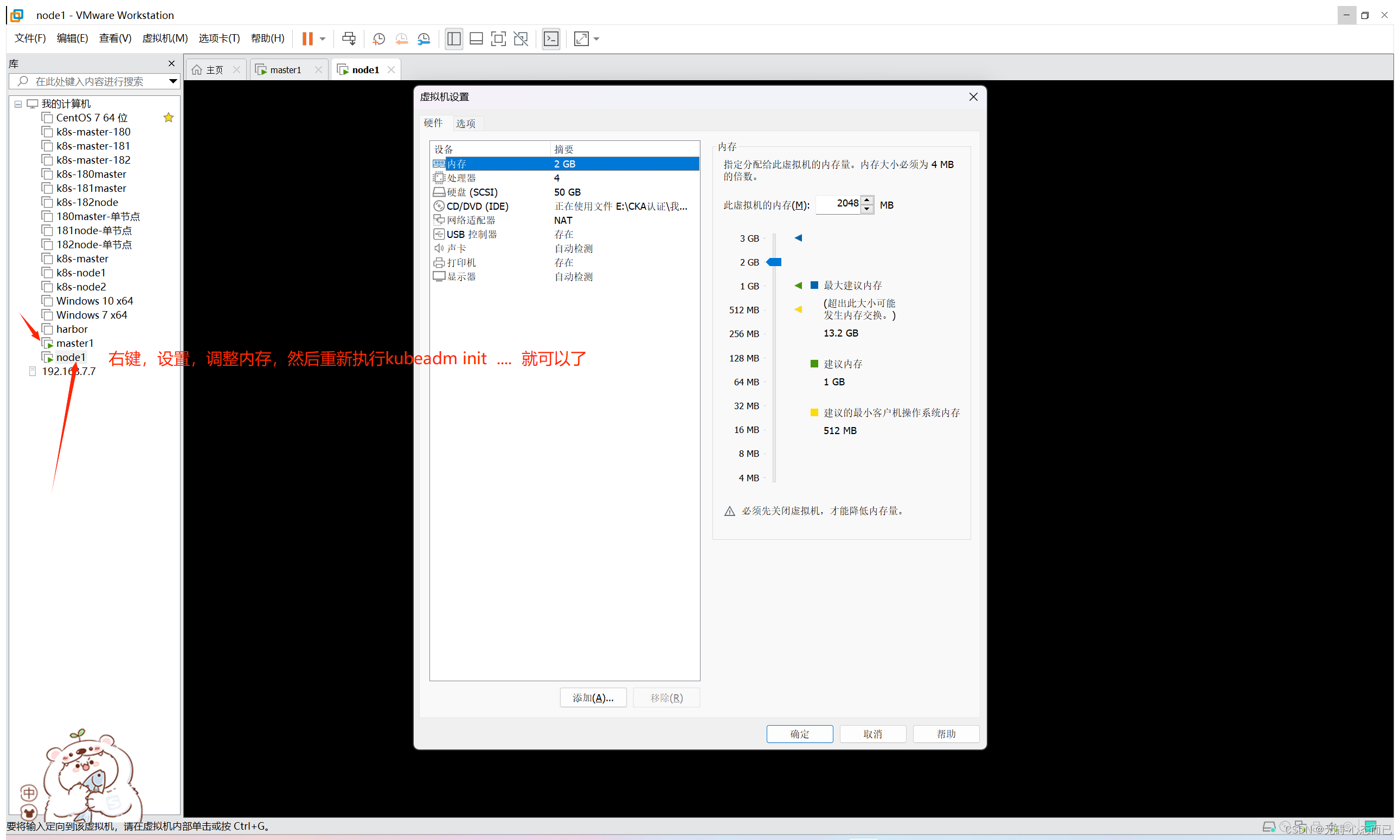This screenshot has height=840, width=1400.
Task: Click the 确定 button to confirm settings
Action: point(799,734)
